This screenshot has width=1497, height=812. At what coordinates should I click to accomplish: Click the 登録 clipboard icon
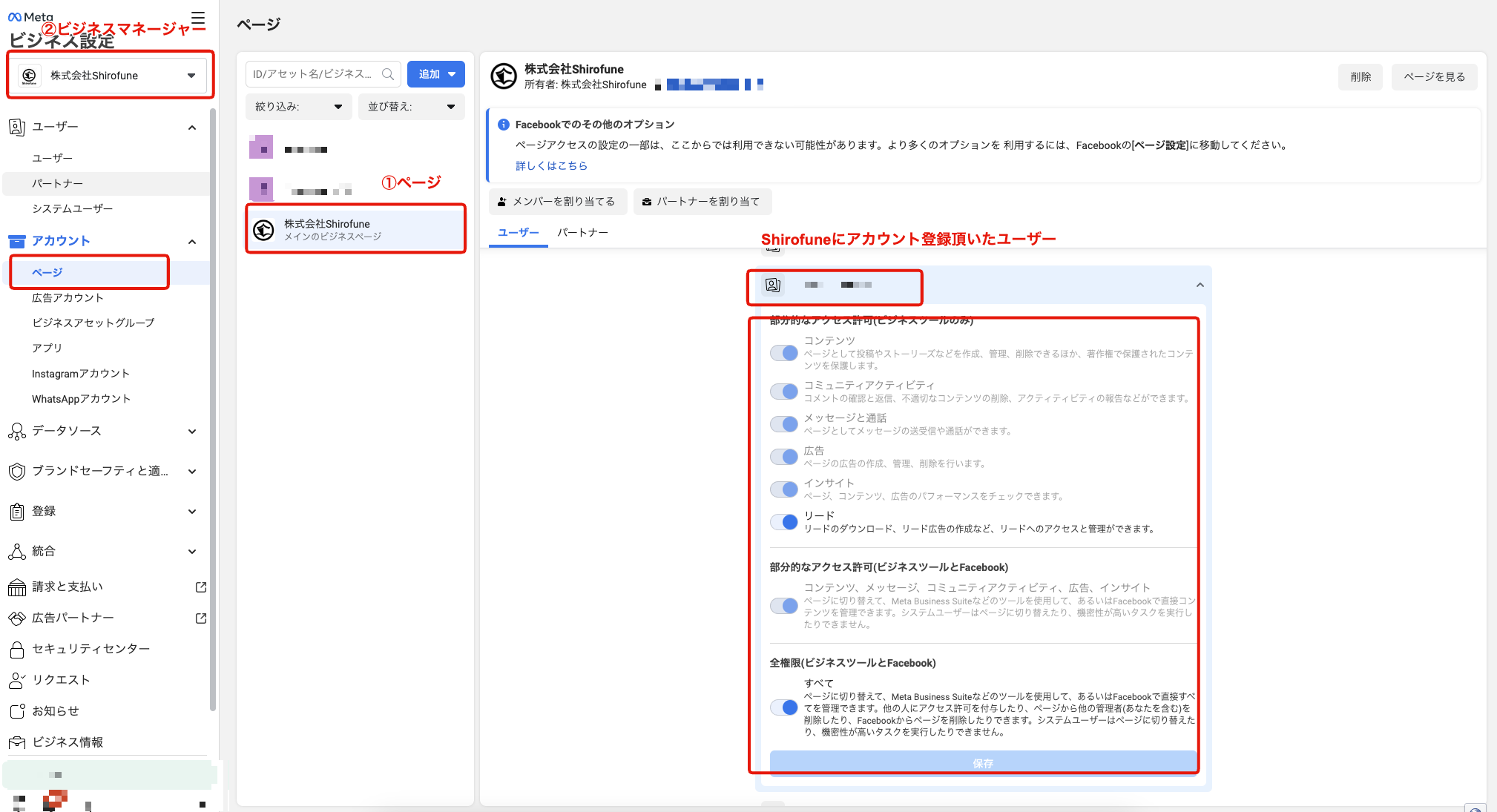(x=16, y=511)
